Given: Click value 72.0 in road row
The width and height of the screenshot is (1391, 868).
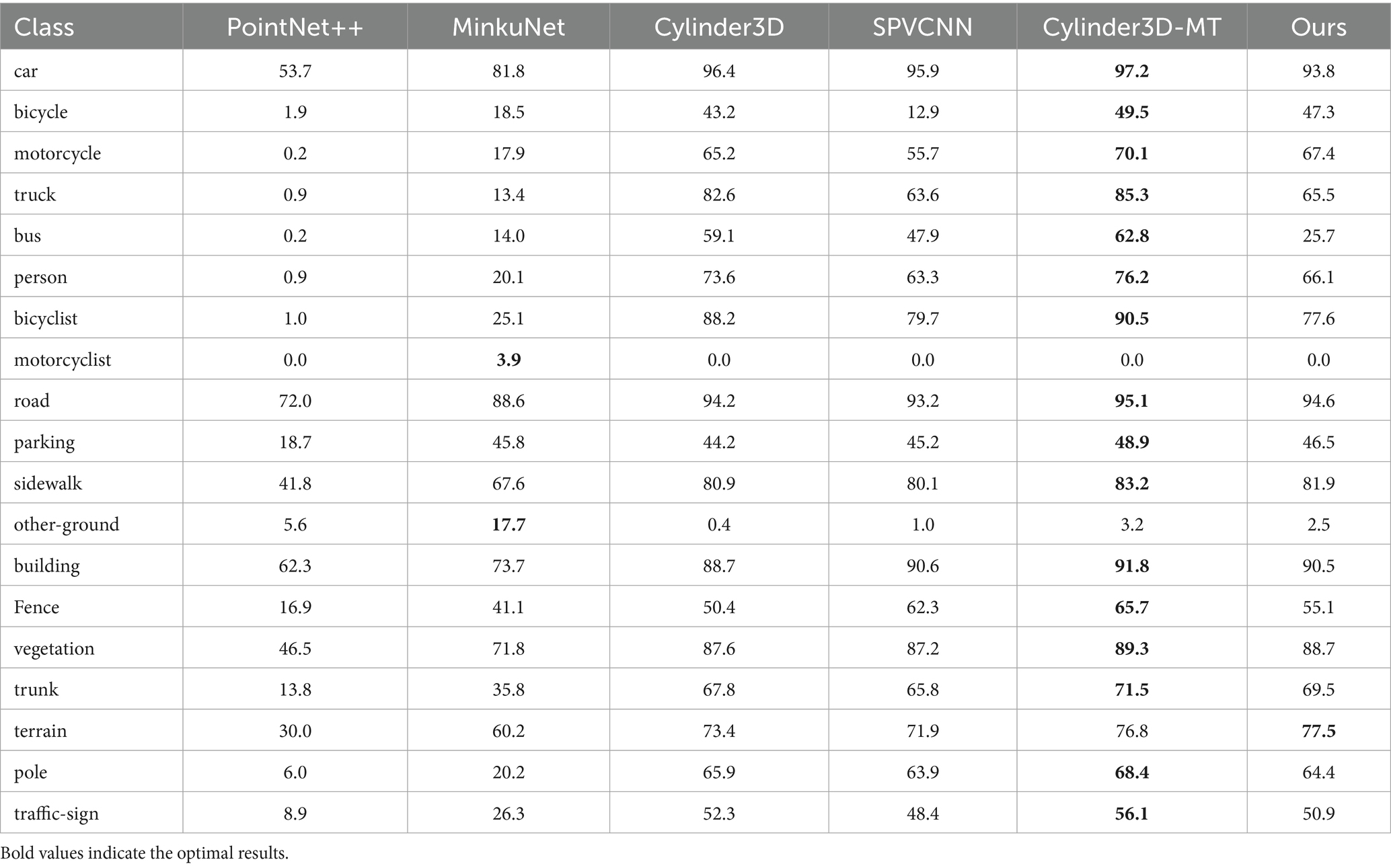Looking at the screenshot, I should [x=295, y=401].
